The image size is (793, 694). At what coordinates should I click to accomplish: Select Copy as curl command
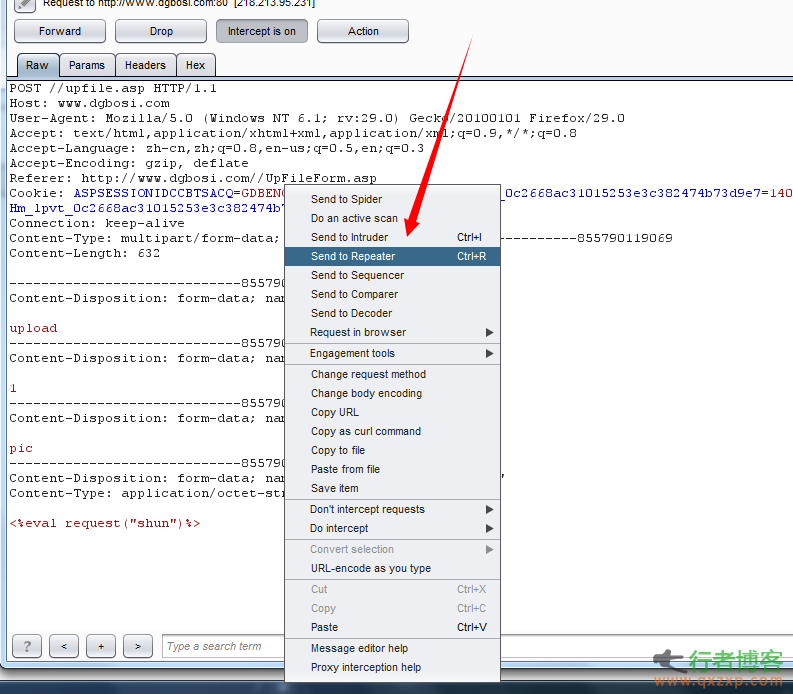coord(392,431)
